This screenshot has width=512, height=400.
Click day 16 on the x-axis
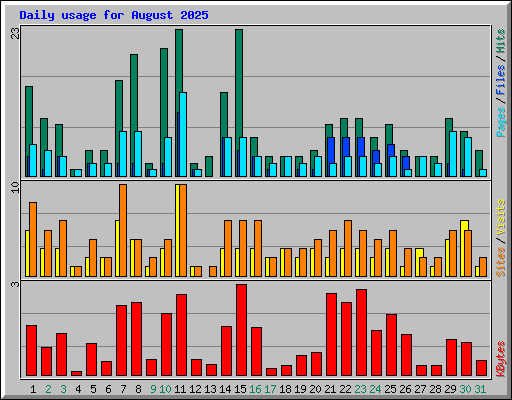pos(255,389)
